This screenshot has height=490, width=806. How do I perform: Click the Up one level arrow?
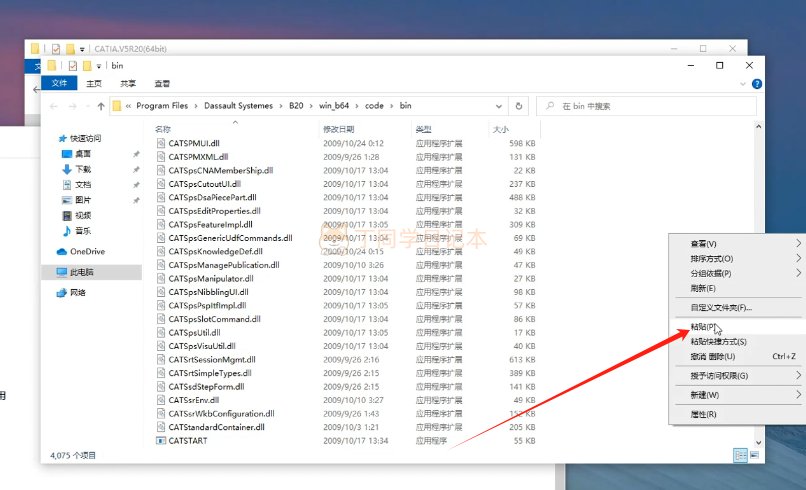[x=101, y=106]
